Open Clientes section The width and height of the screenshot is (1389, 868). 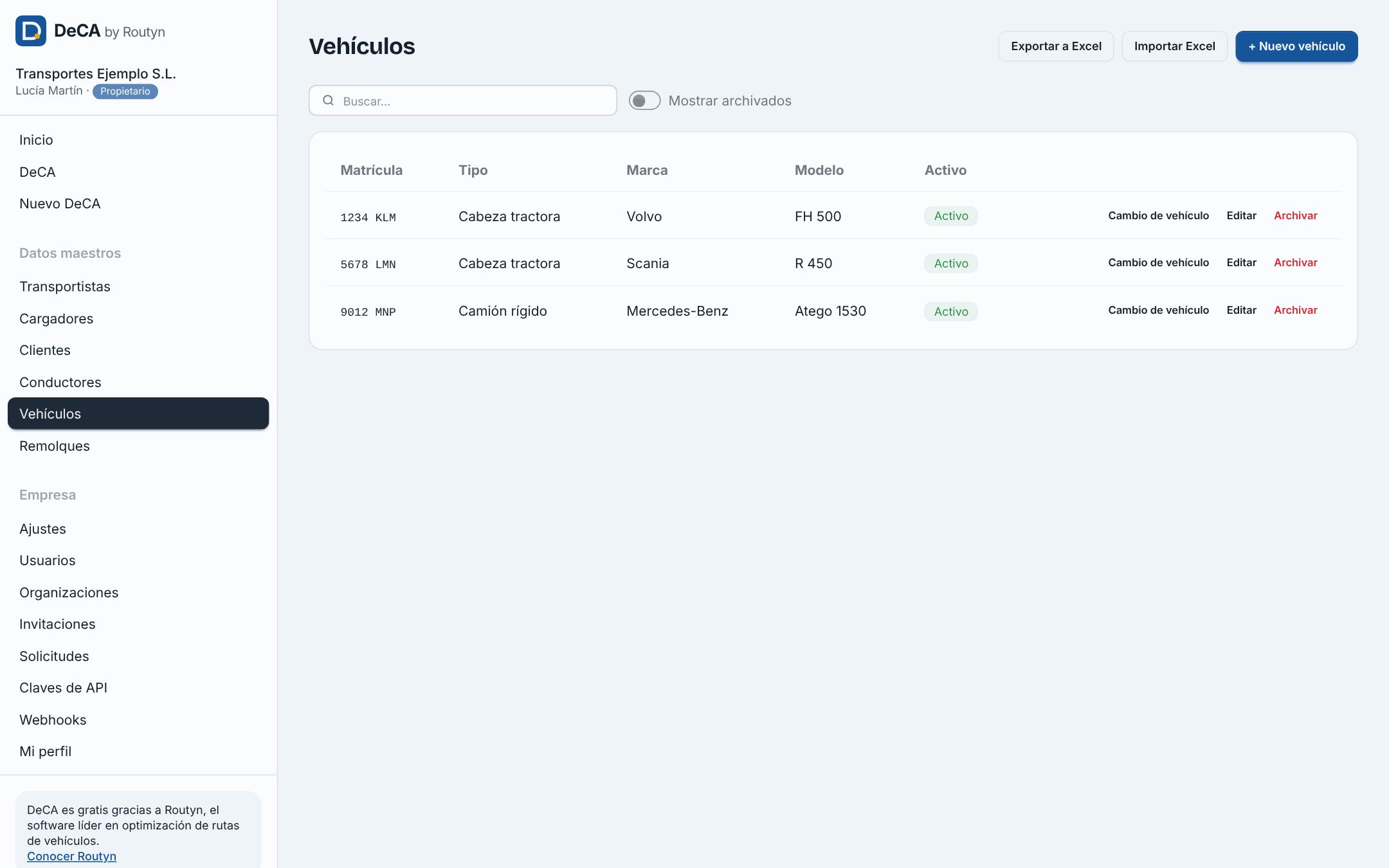point(138,350)
